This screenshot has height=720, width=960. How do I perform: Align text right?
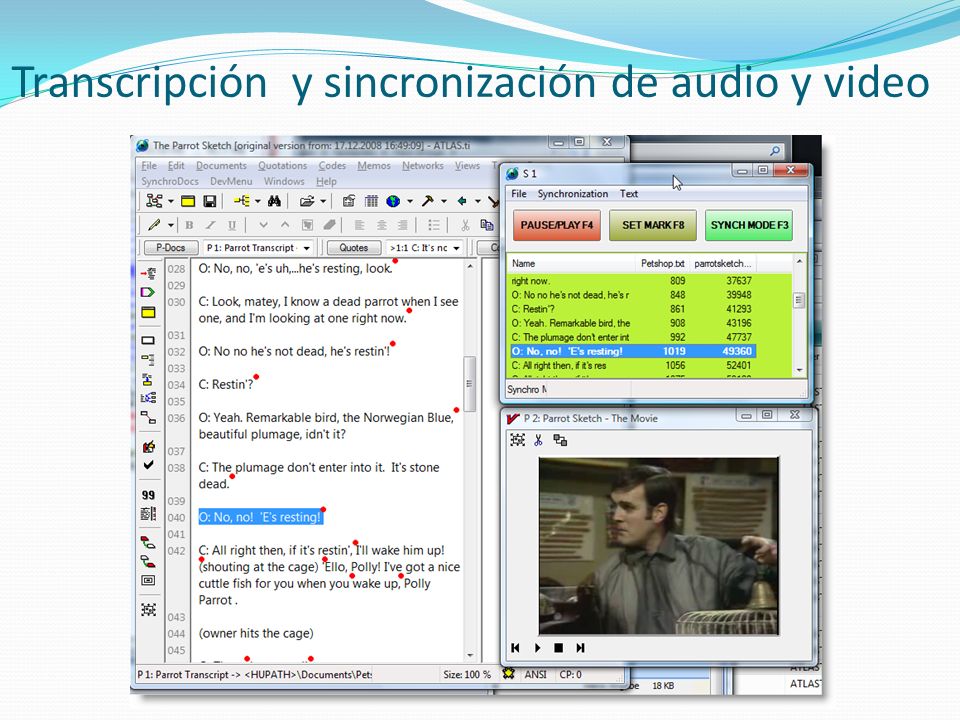pyautogui.click(x=402, y=225)
